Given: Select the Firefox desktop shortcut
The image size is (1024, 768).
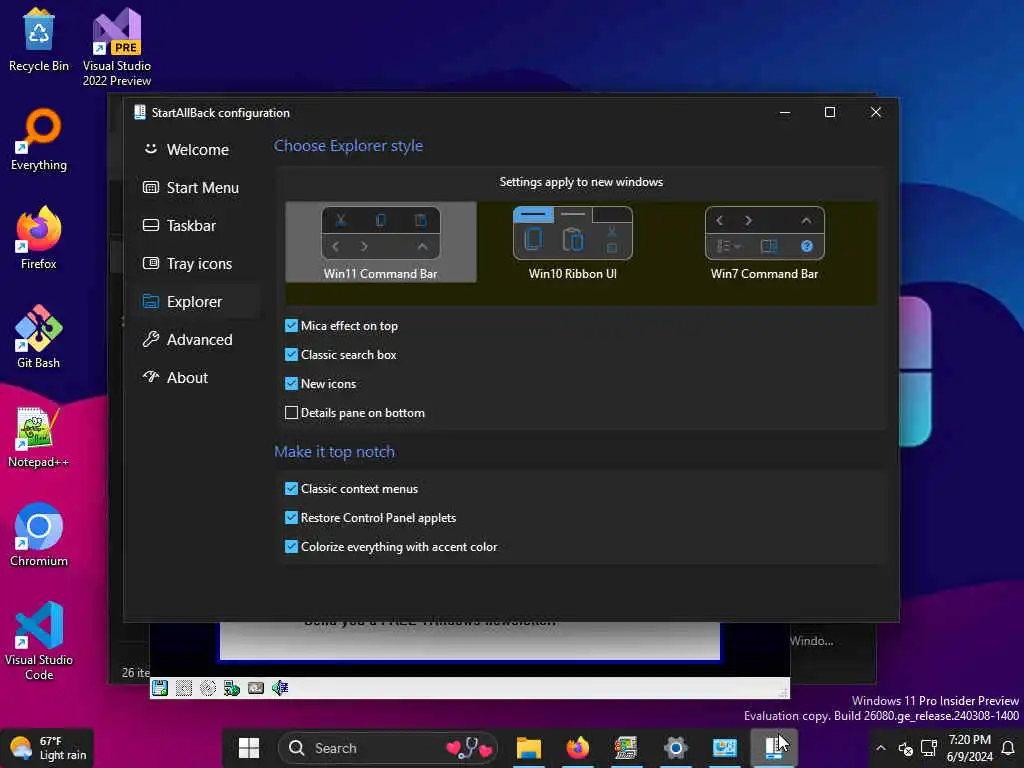Looking at the screenshot, I should point(39,238).
